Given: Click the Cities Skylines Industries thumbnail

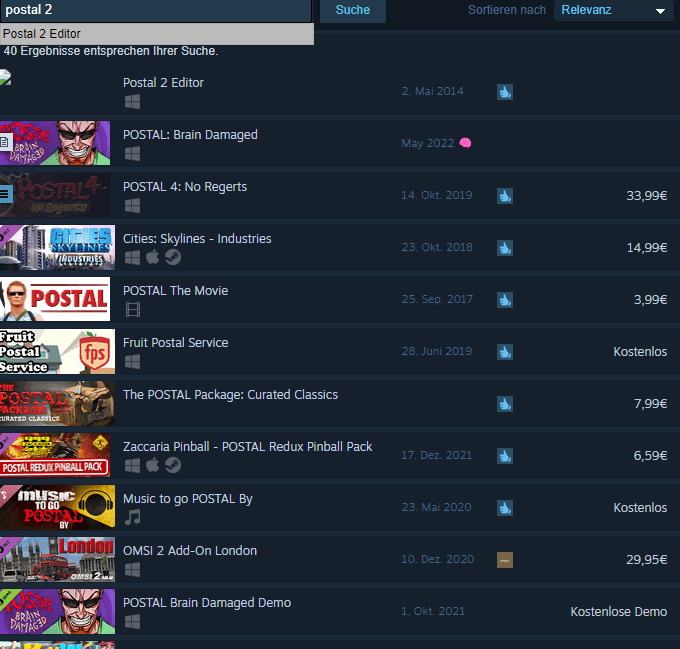Looking at the screenshot, I should 57,247.
